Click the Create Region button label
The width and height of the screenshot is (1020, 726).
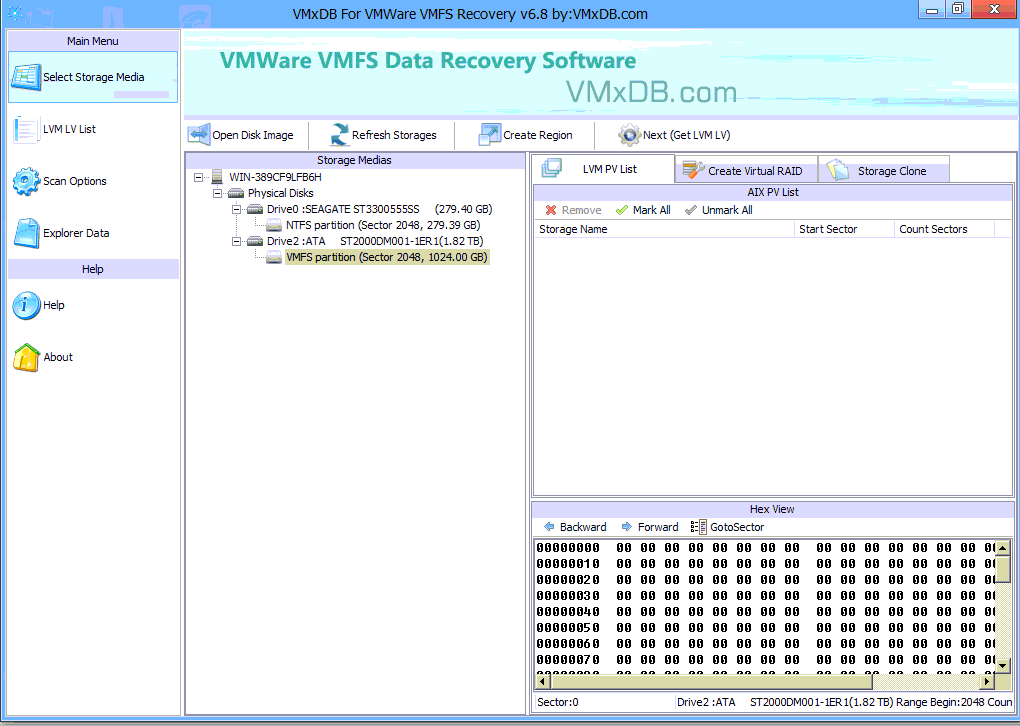[x=537, y=135]
